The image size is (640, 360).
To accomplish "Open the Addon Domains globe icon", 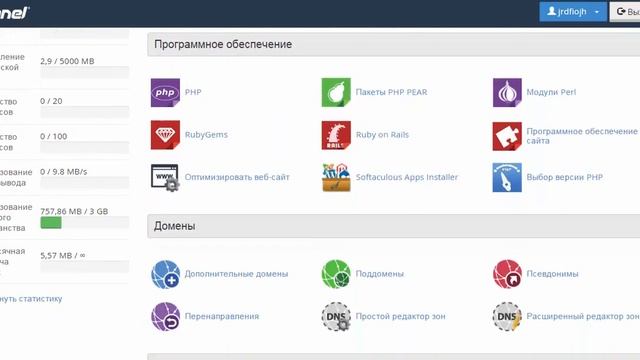I will [165, 274].
